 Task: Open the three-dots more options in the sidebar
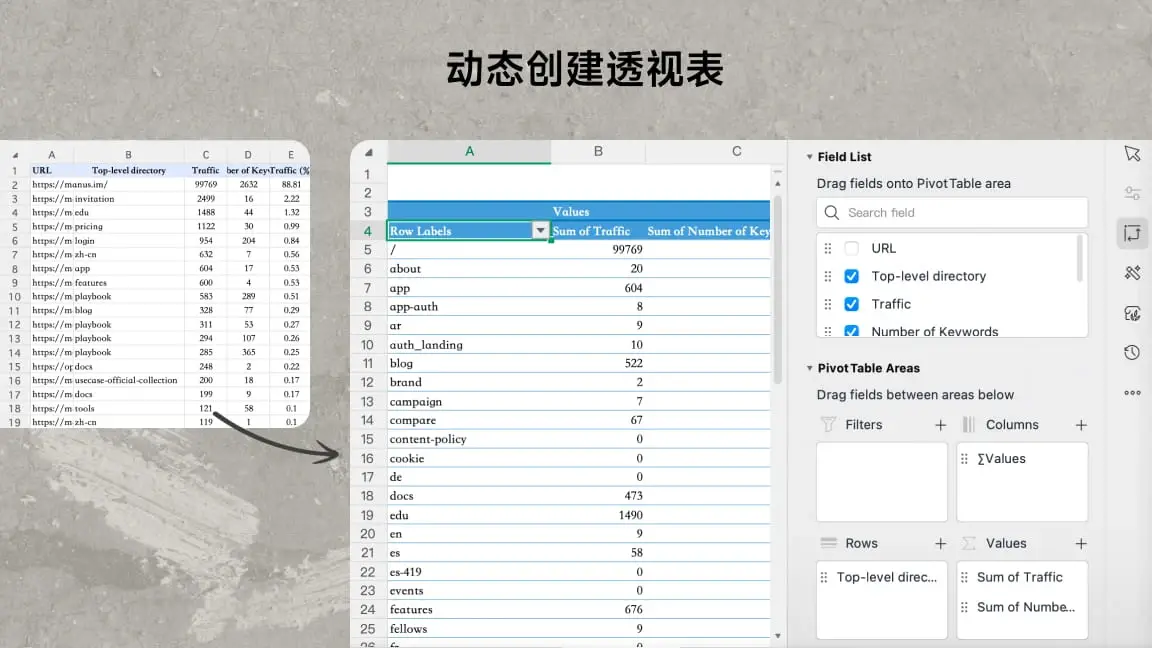tap(1132, 393)
